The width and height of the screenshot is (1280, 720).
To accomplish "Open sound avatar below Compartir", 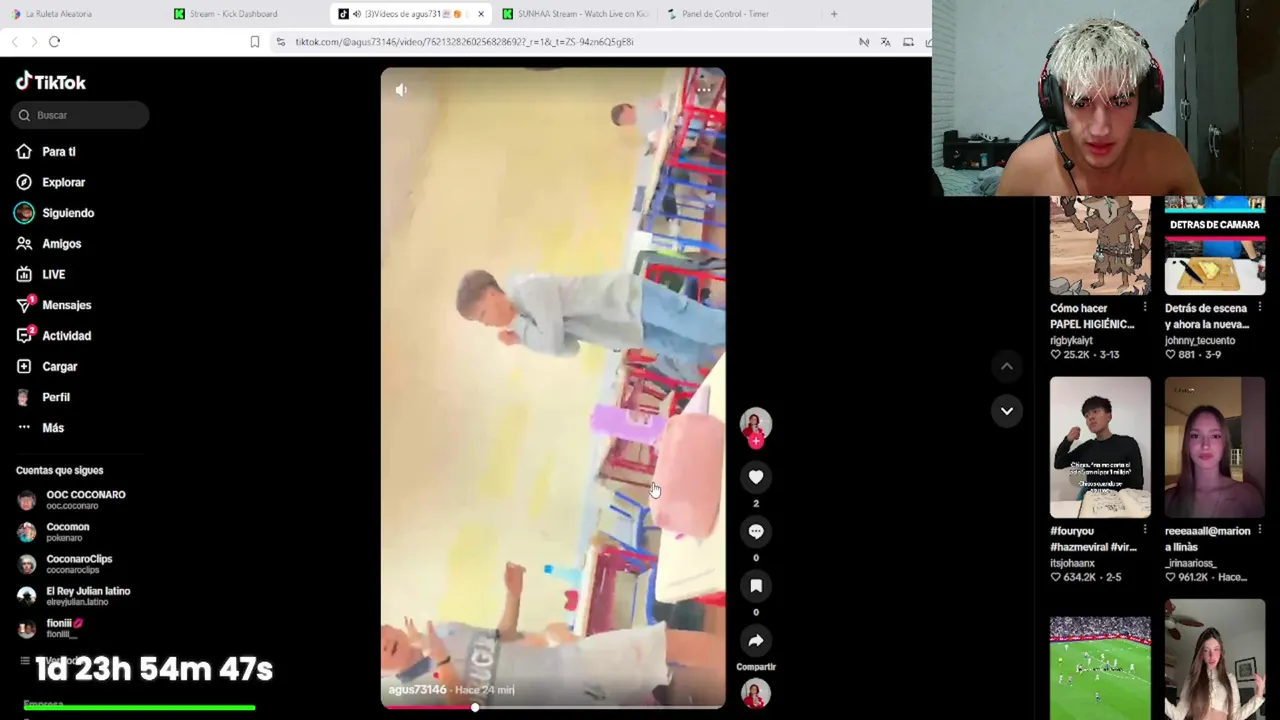I will pyautogui.click(x=756, y=693).
